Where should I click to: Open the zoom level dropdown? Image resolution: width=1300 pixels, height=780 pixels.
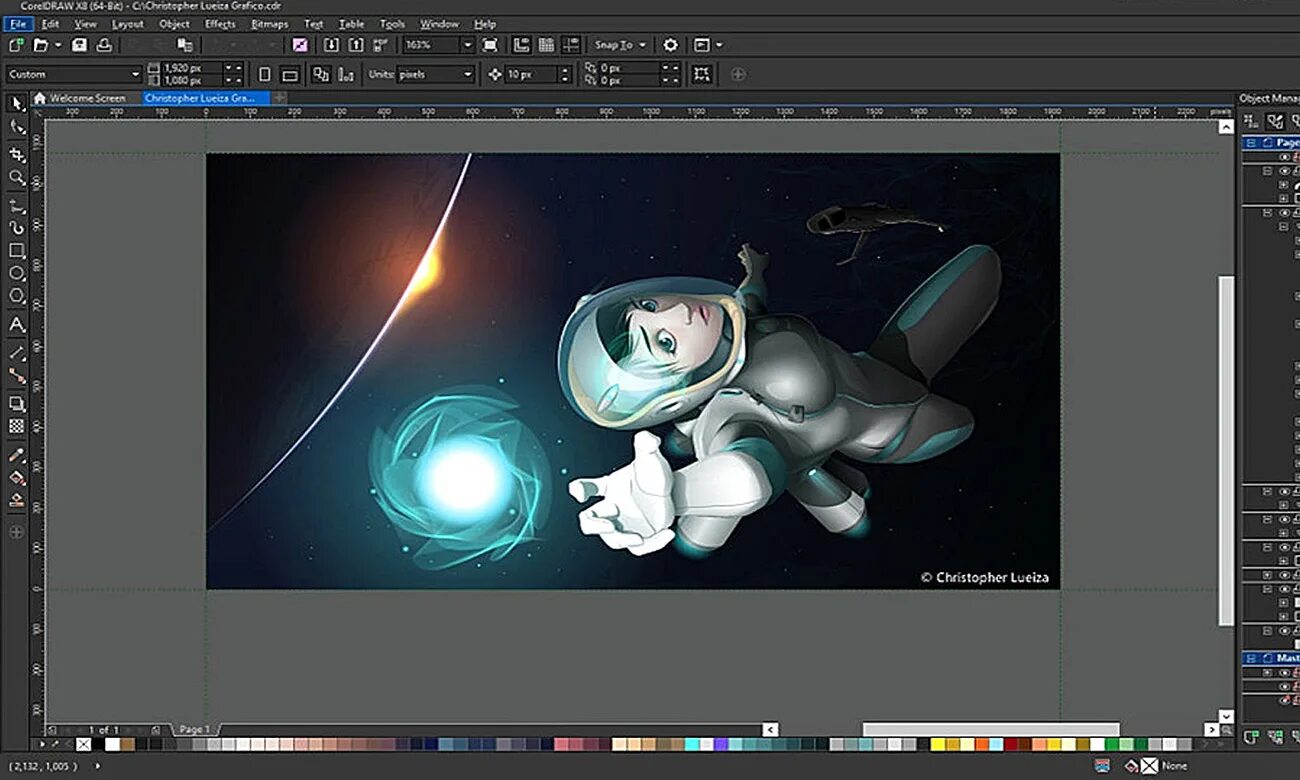click(466, 45)
